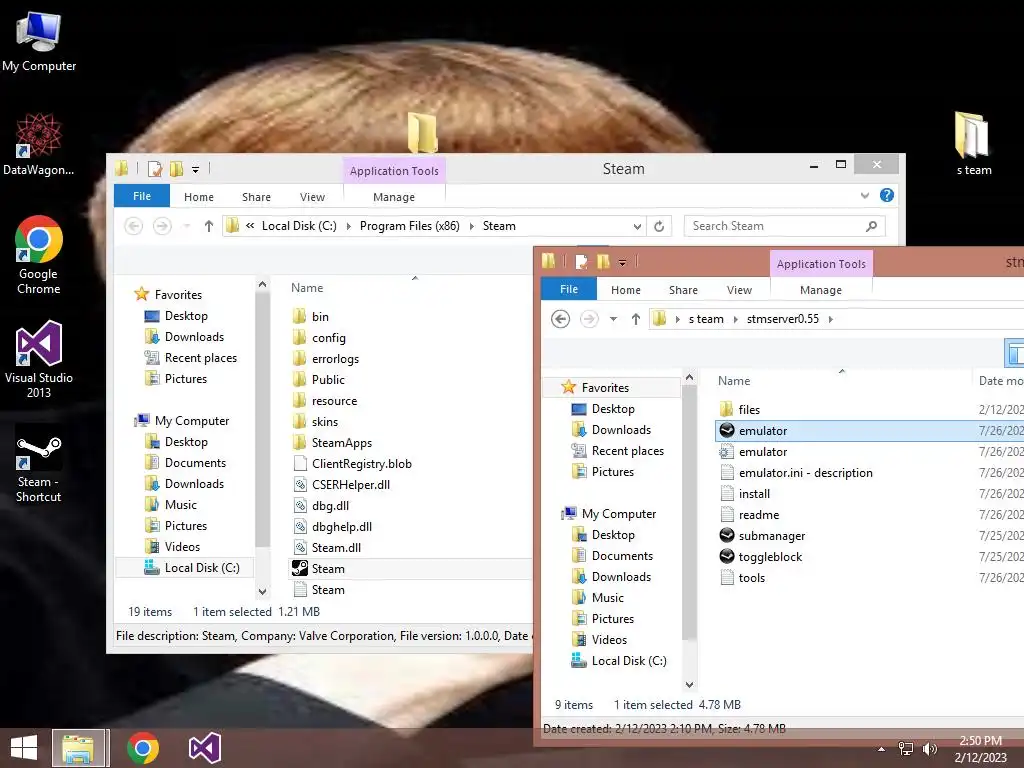The width and height of the screenshot is (1024, 768).
Task: Select the Steam - Shortcut desktop icon
Action: [39, 463]
